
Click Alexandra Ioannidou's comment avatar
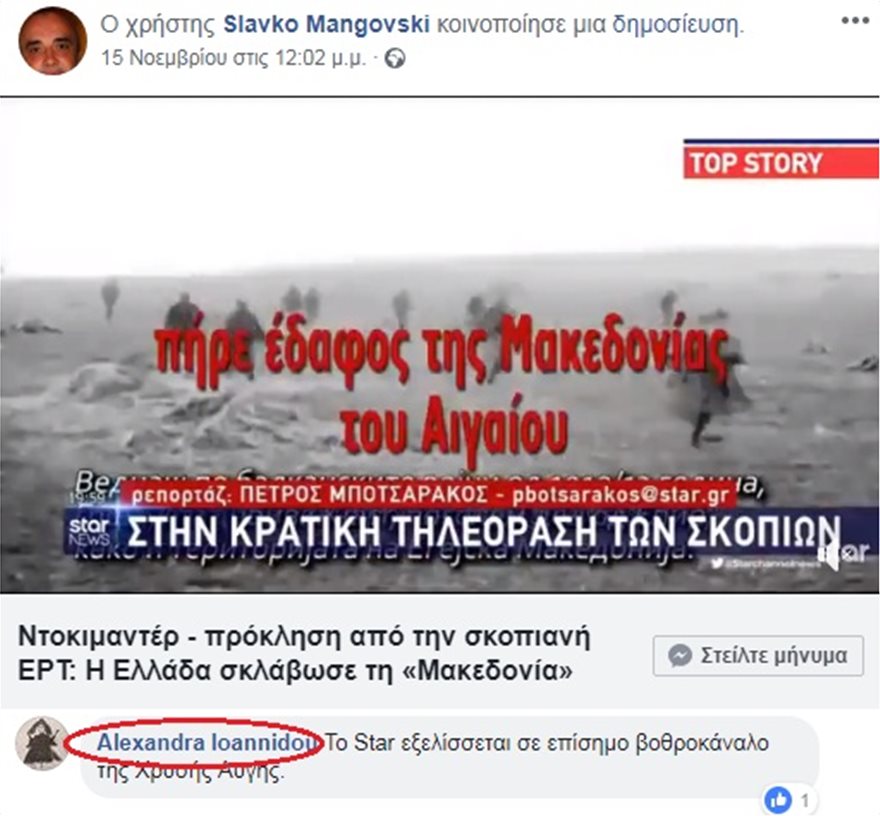tap(41, 743)
